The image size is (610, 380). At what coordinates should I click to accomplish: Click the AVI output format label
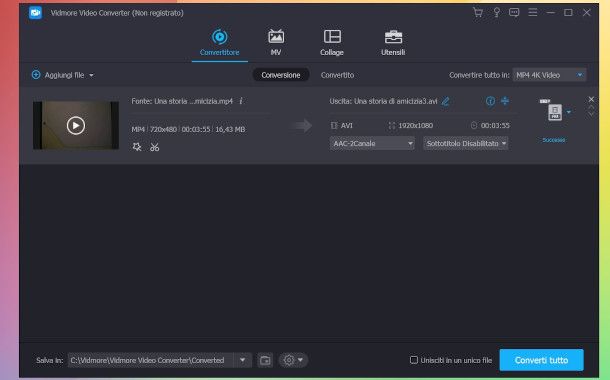pos(347,126)
